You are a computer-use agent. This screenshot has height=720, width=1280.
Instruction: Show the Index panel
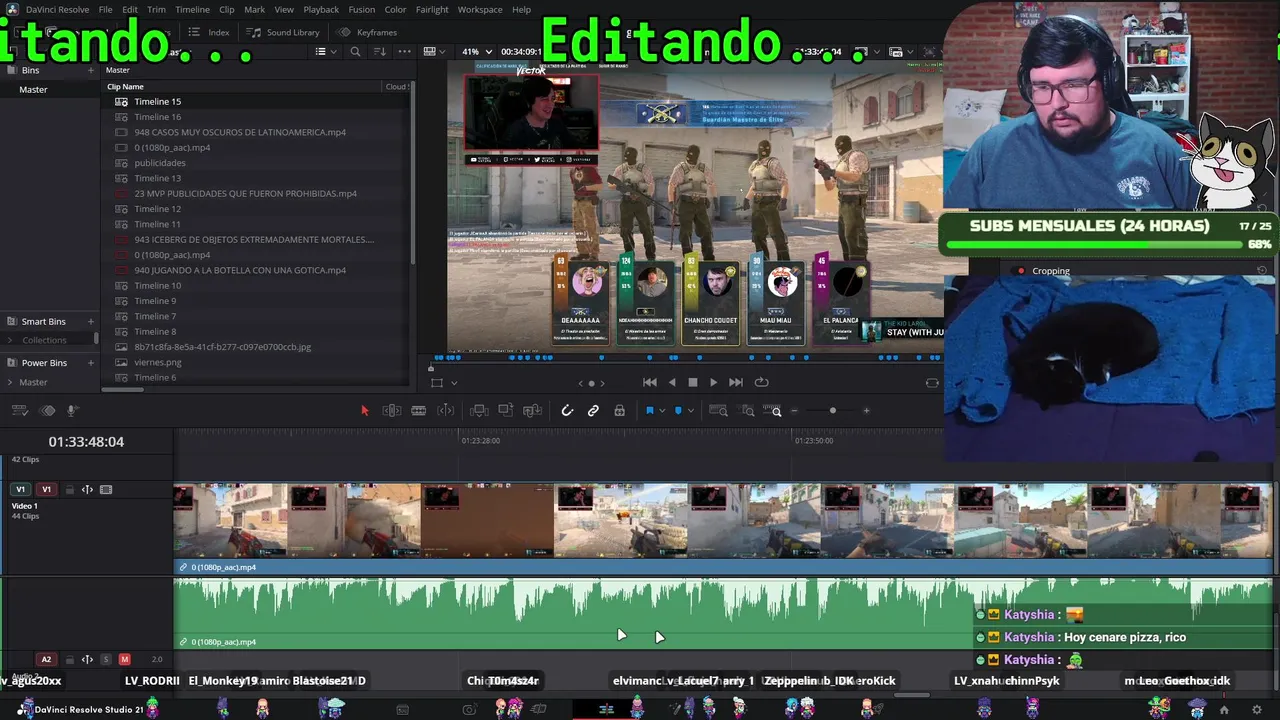[x=209, y=32]
